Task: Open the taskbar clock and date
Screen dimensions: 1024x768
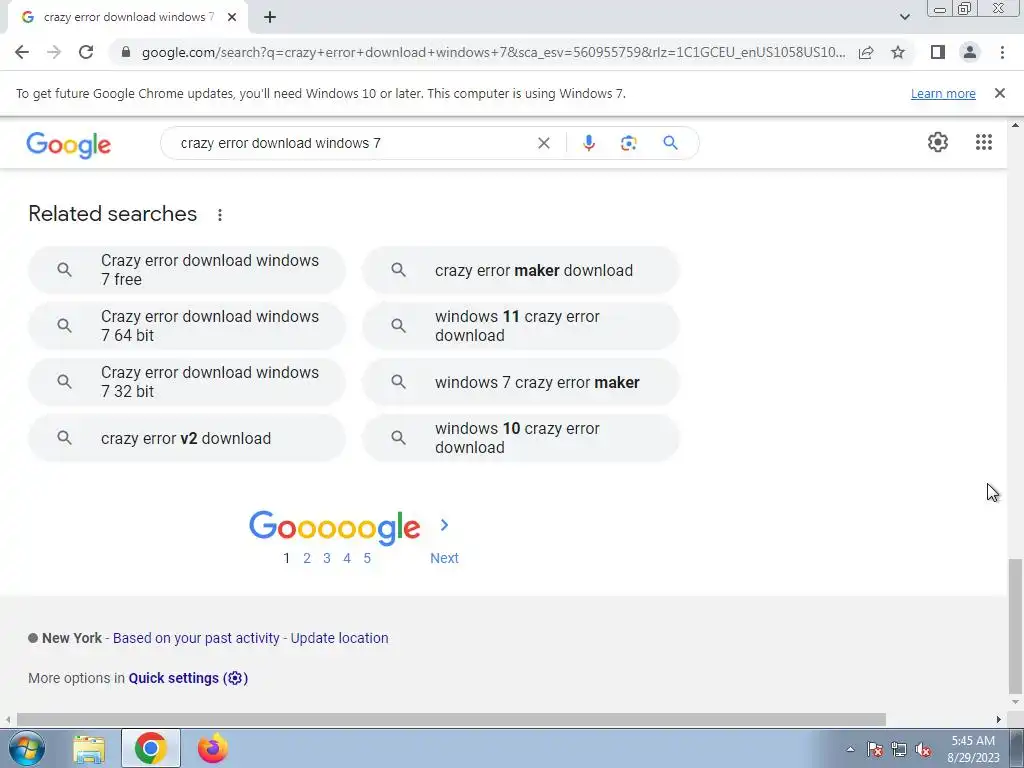Action: tap(973, 749)
